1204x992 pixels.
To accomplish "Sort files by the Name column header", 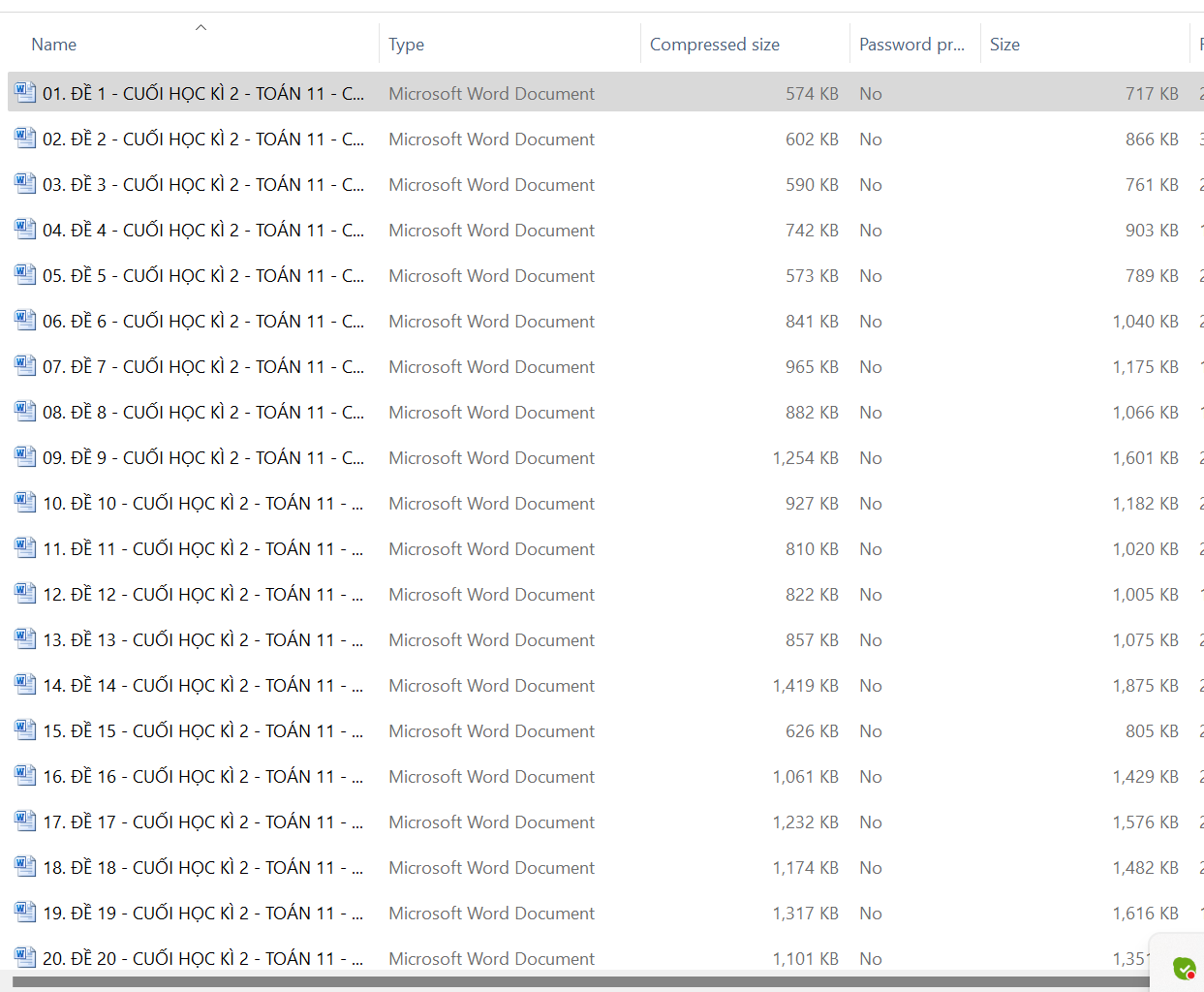I will (x=54, y=45).
